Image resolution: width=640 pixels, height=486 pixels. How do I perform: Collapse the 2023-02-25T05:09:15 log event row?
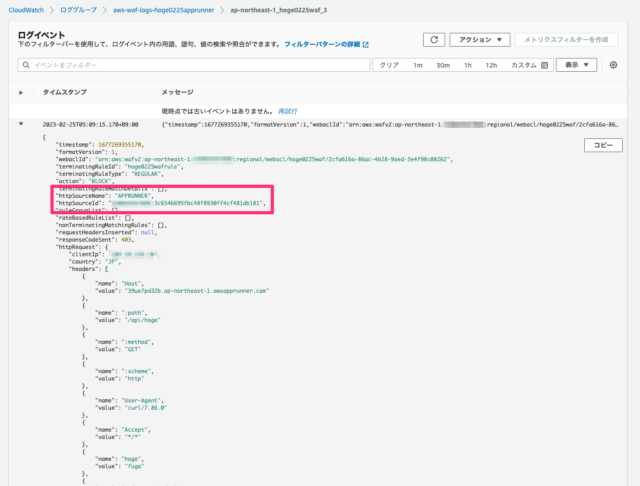pos(21,124)
